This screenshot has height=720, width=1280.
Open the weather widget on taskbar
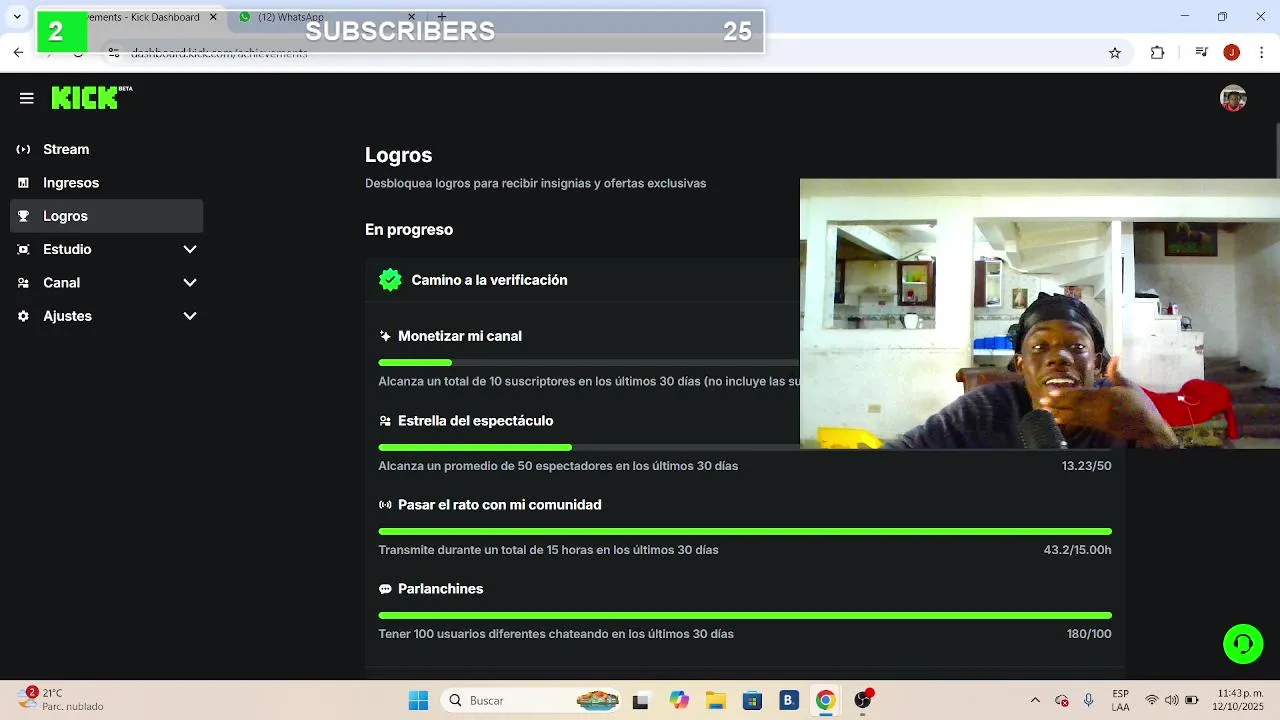click(x=62, y=700)
